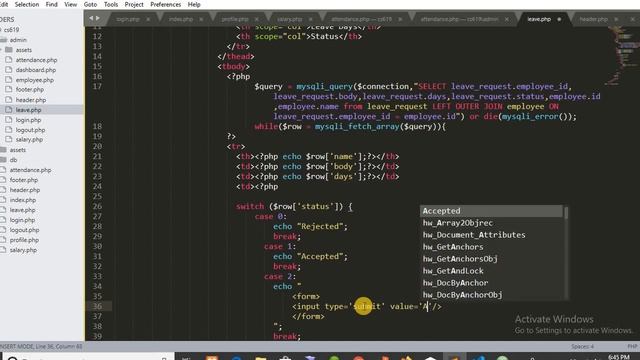Switch to attendance.php — cs619 tab
This screenshot has height=360, width=640.
pyautogui.click(x=361, y=19)
